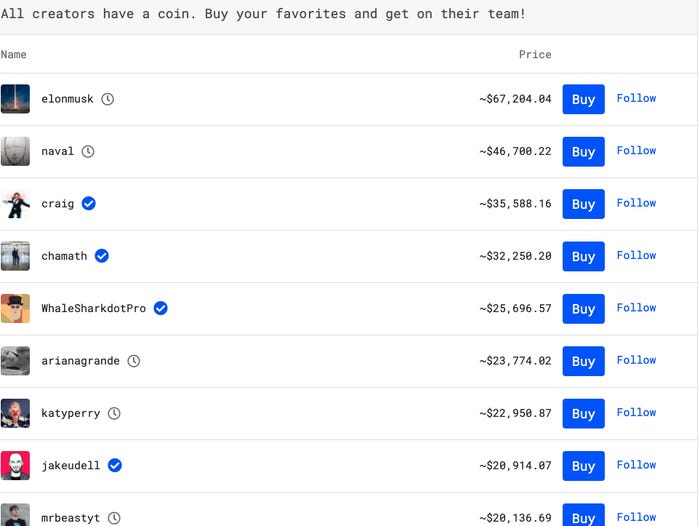The height and width of the screenshot is (526, 700).
Task: Click the verified badge next to craig
Action: click(x=88, y=204)
